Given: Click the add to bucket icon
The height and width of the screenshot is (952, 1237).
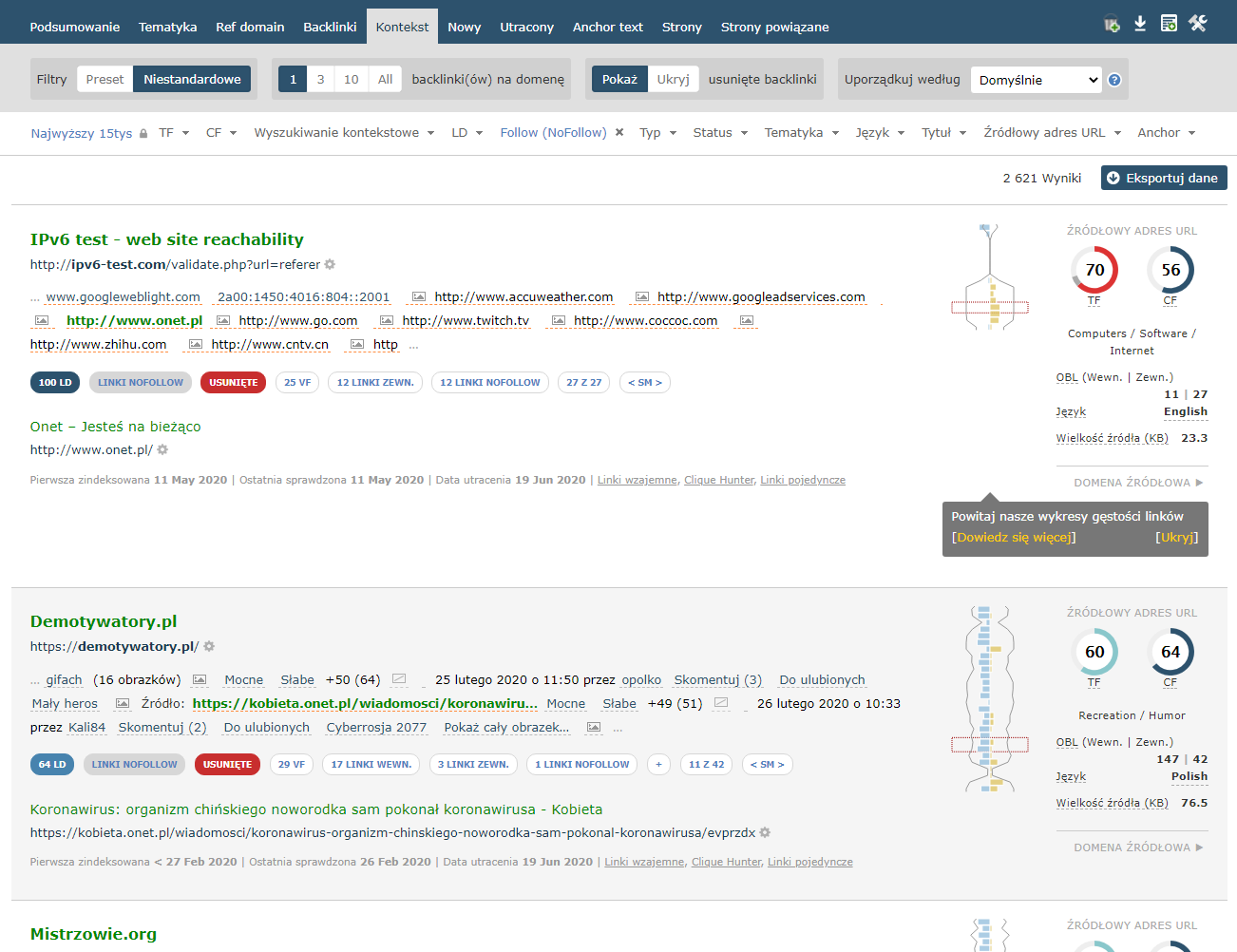Looking at the screenshot, I should click(1112, 25).
